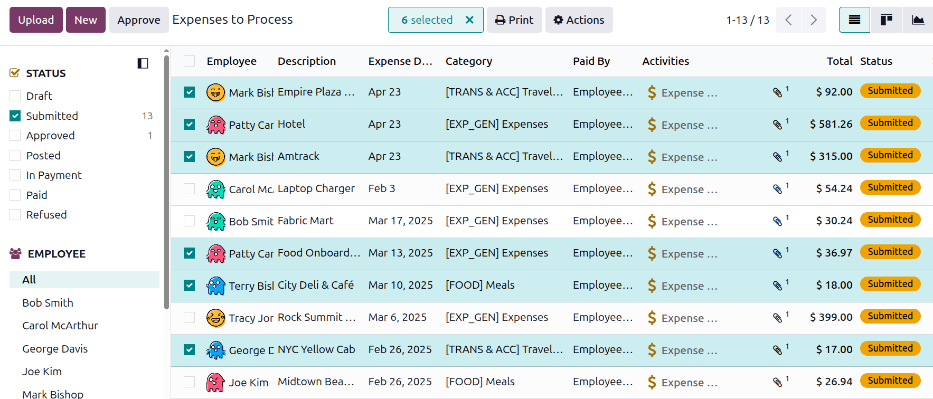Viewport: 933px width, 399px height.
Task: Enable the In Payment status filter
Action: click(x=15, y=175)
